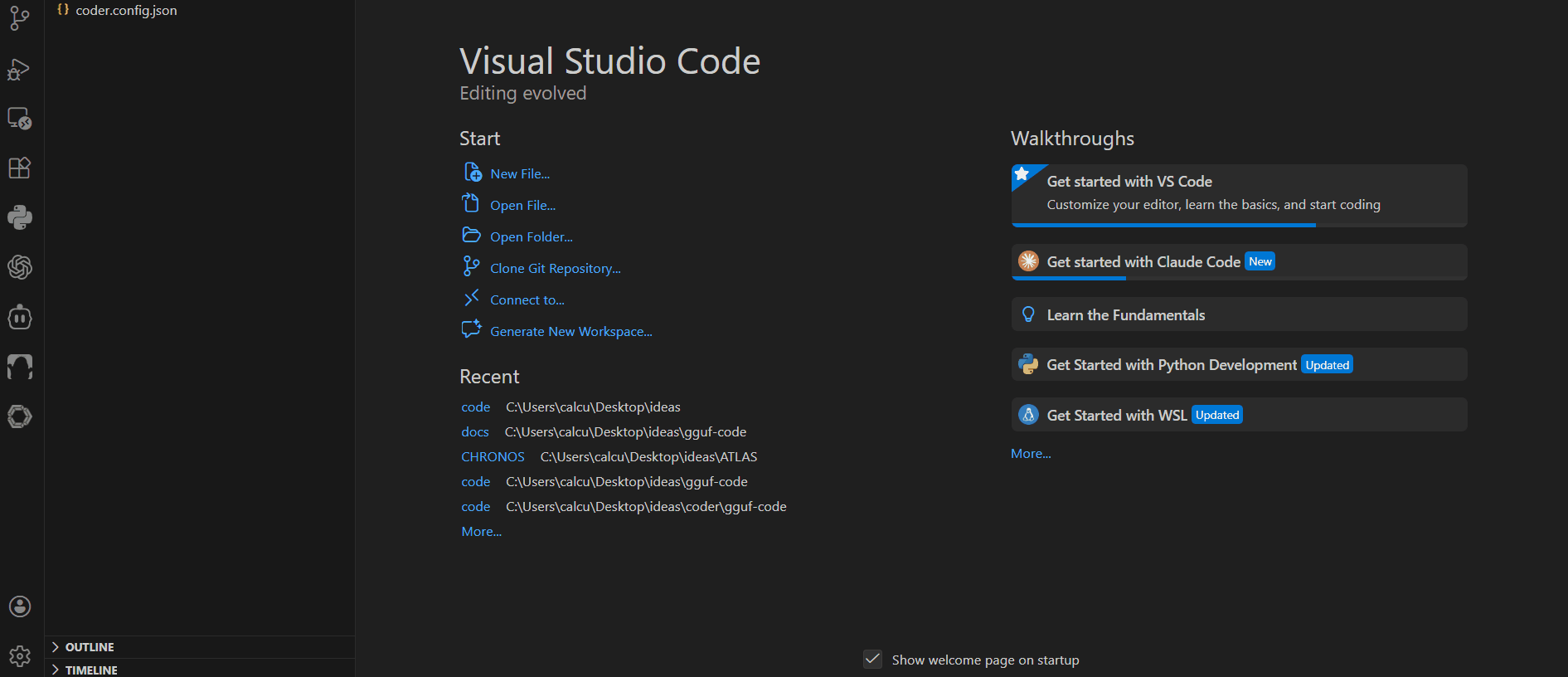
Task: Click the New File icon
Action: point(473,173)
